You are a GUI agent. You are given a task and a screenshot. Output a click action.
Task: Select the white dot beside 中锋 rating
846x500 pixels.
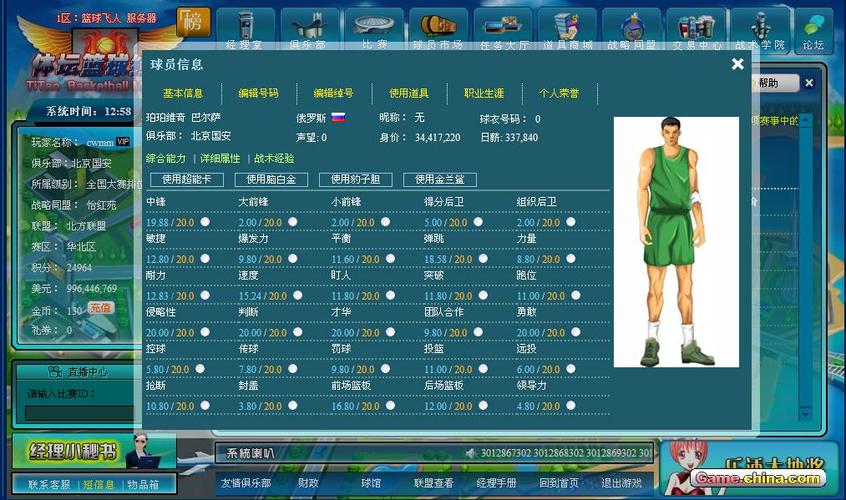pos(204,222)
